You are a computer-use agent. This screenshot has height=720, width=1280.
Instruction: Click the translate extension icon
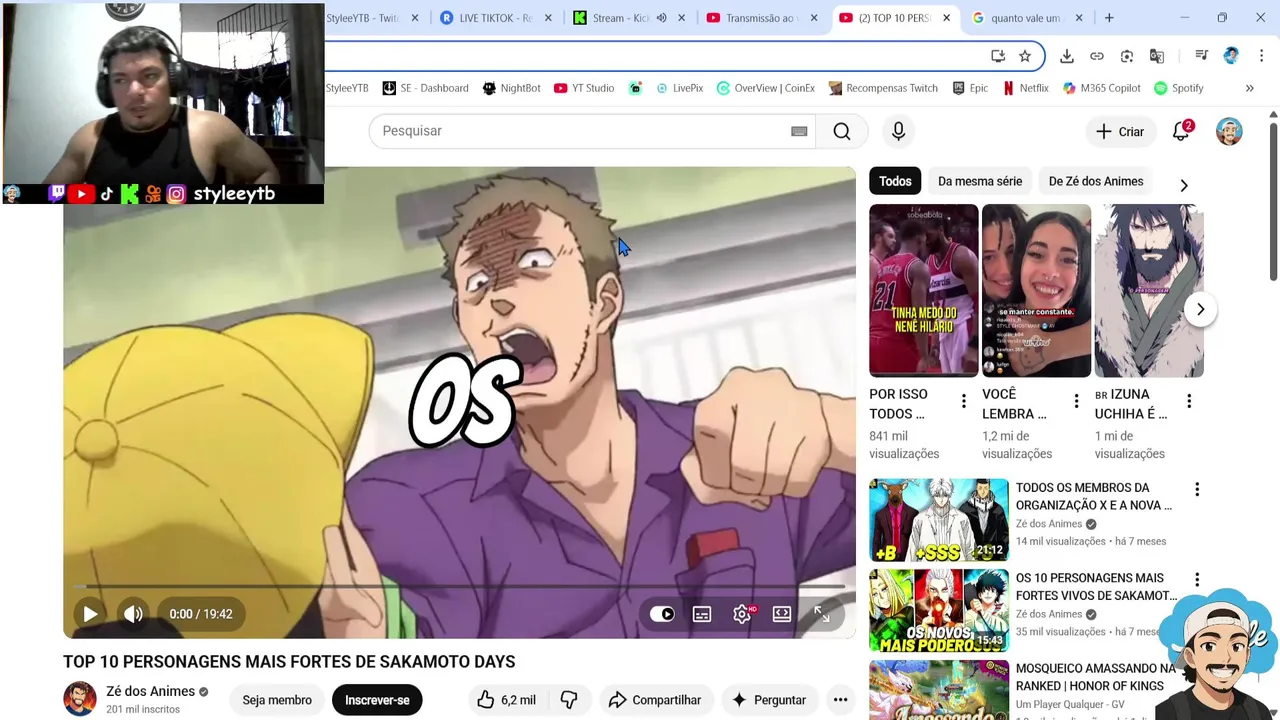click(x=1157, y=56)
